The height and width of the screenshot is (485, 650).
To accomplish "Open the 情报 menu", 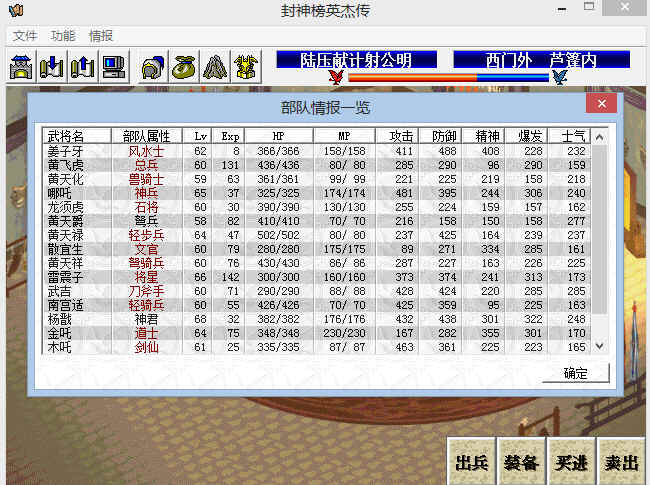I will coord(101,36).
